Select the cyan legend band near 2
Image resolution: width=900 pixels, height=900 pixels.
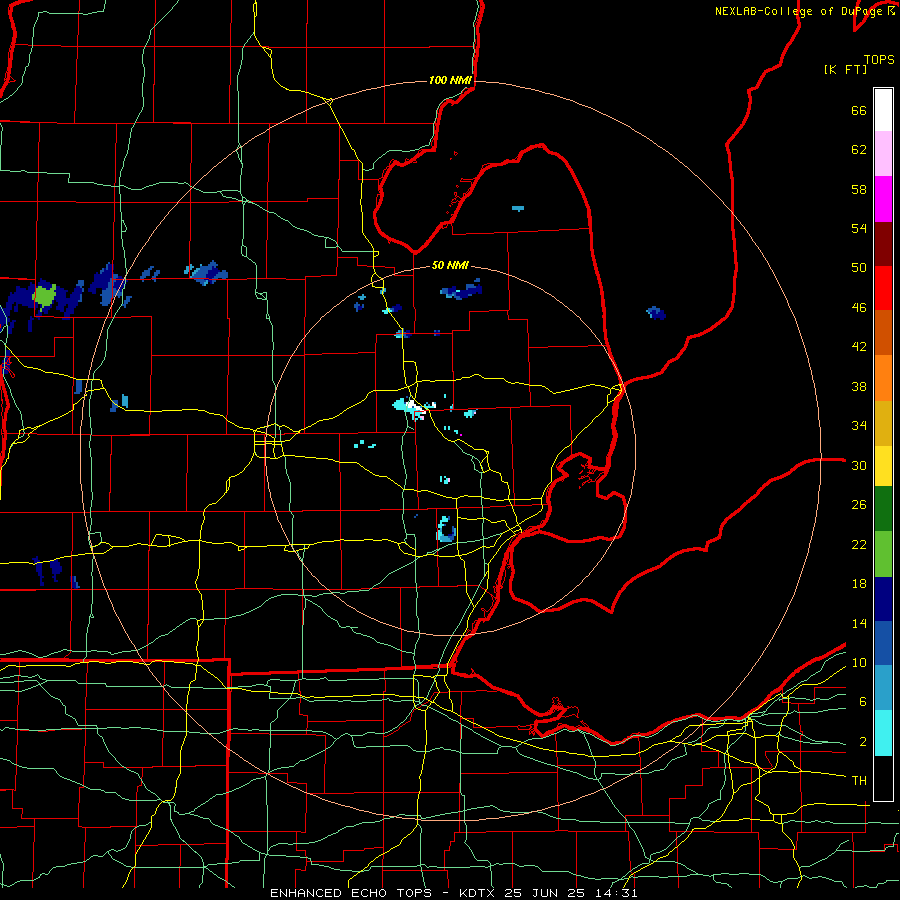pyautogui.click(x=883, y=733)
